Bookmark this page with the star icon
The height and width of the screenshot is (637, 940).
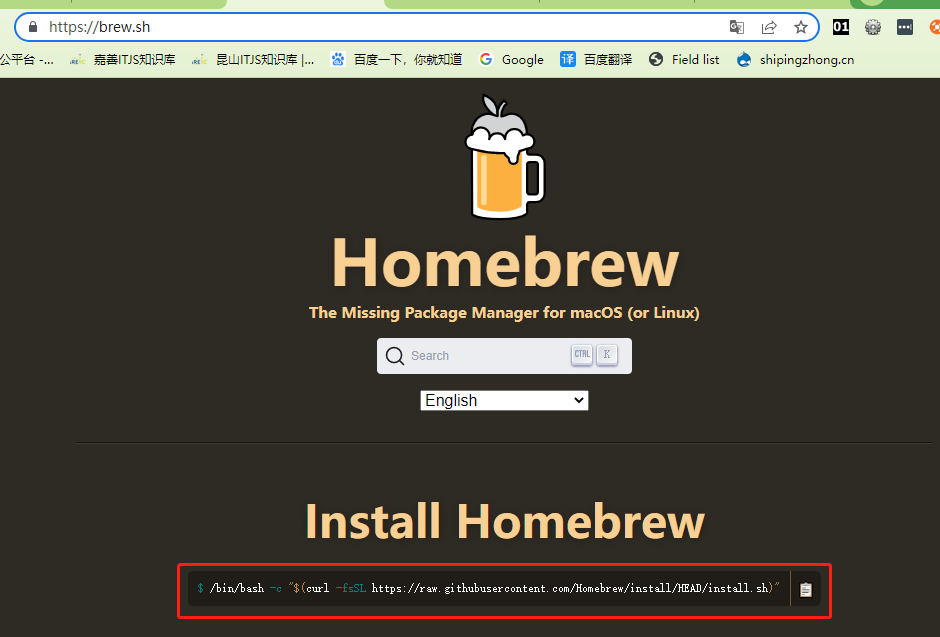(x=801, y=27)
